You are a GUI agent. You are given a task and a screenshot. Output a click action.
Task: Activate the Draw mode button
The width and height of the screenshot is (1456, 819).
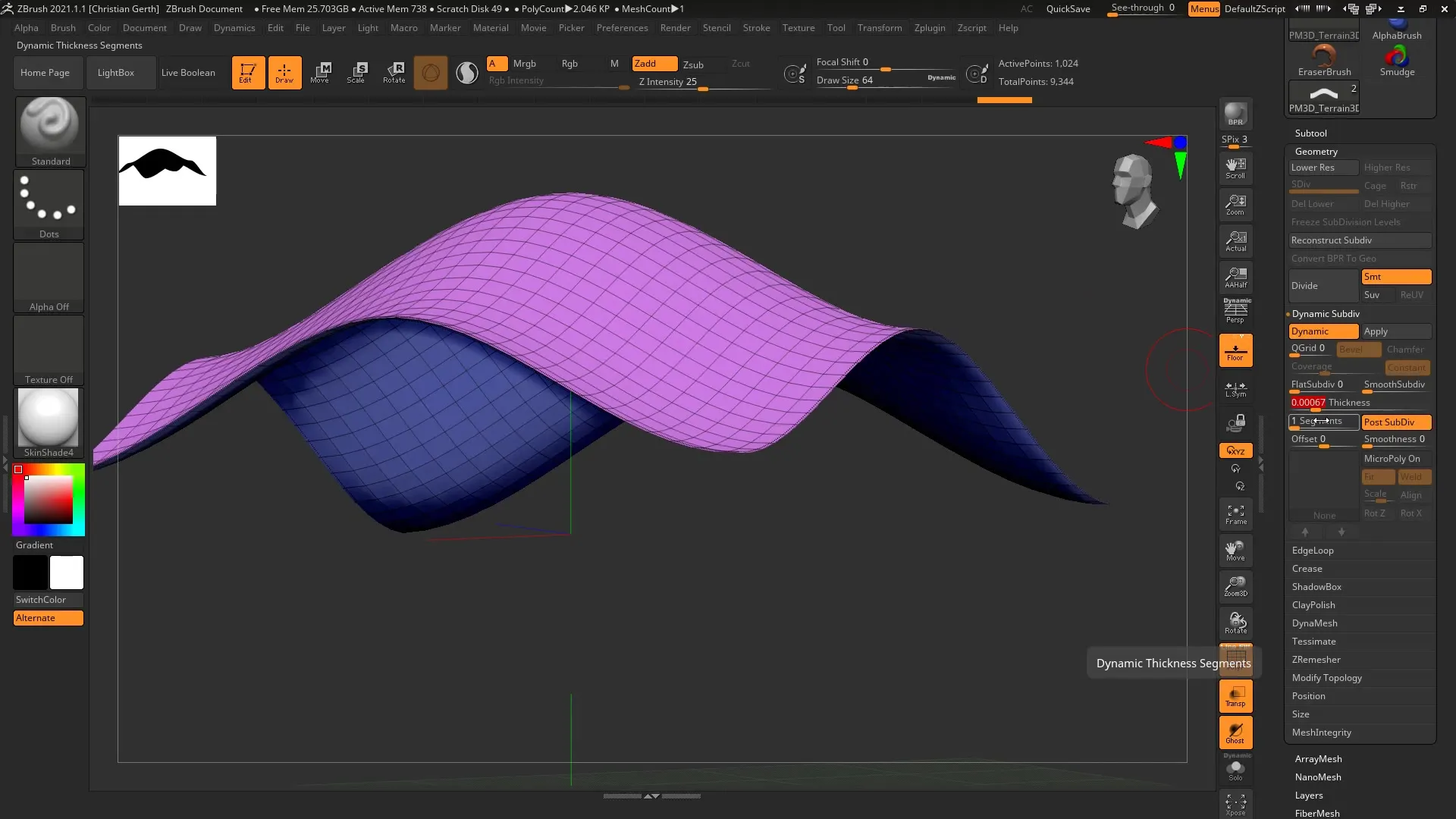point(284,73)
